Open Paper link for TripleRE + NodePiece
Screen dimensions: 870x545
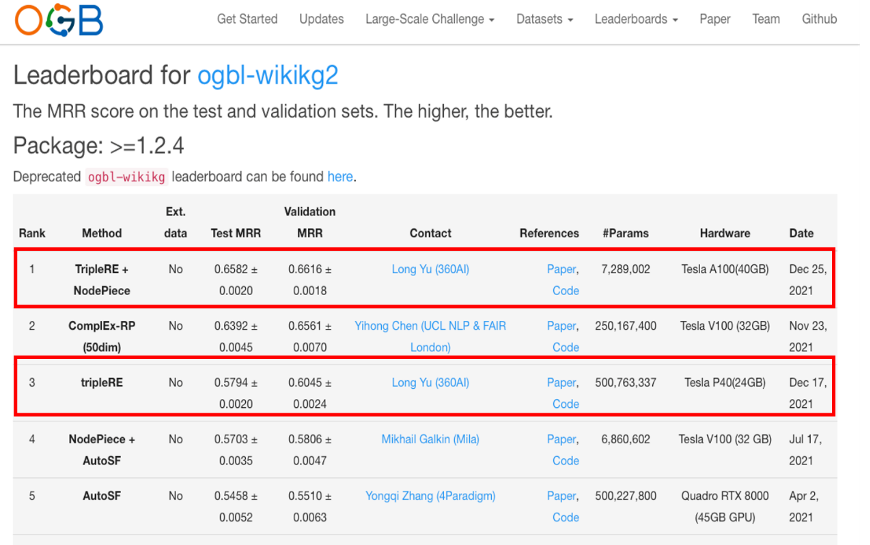[x=561, y=269]
